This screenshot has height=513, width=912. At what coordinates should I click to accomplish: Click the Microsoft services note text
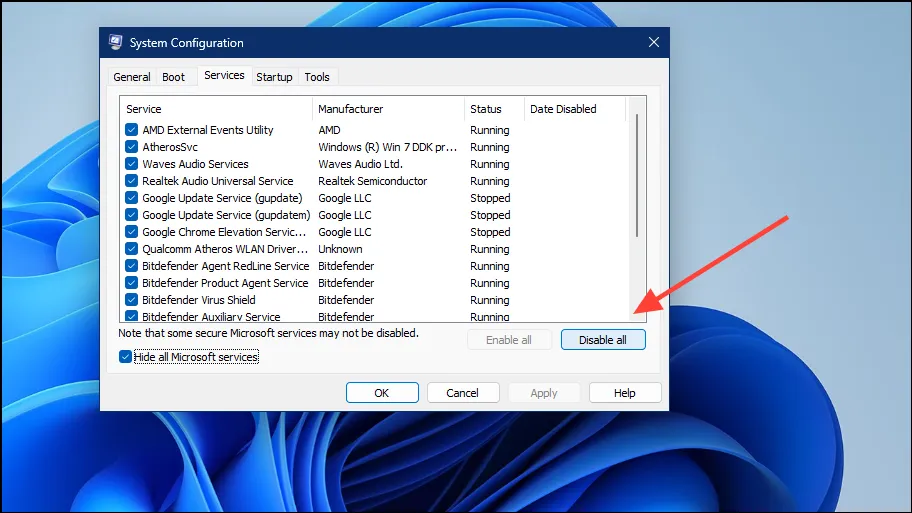268,333
